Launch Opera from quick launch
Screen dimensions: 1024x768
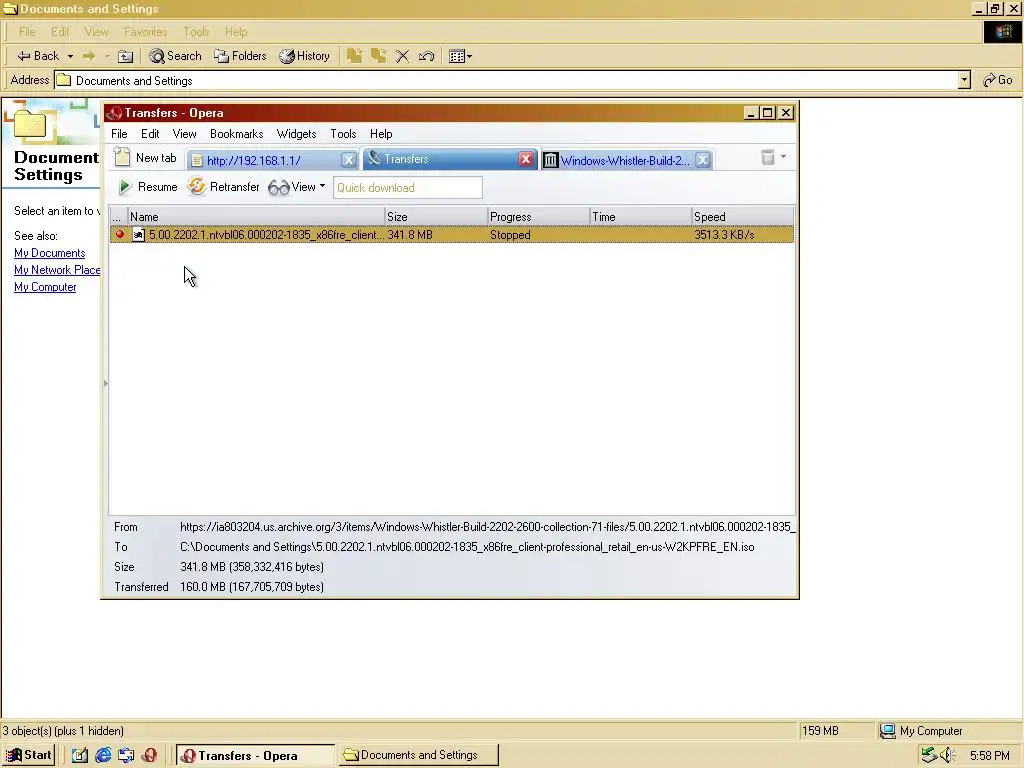(150, 756)
